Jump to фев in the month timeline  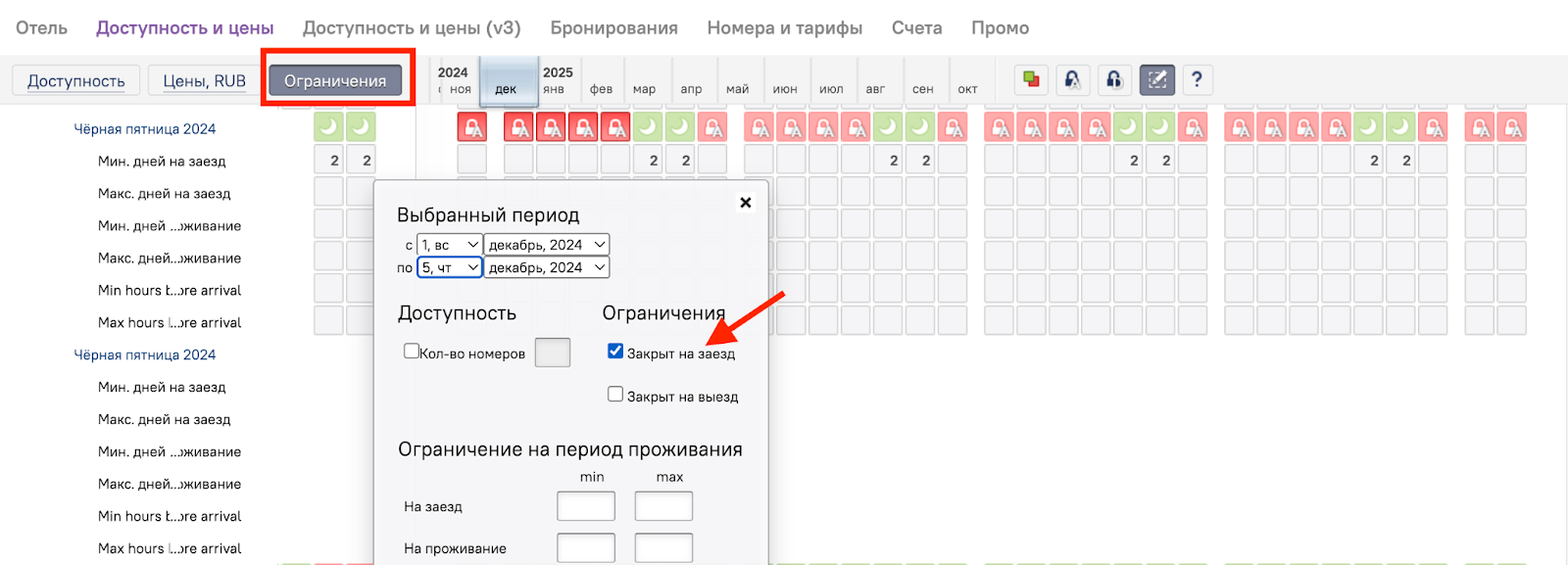coord(602,88)
